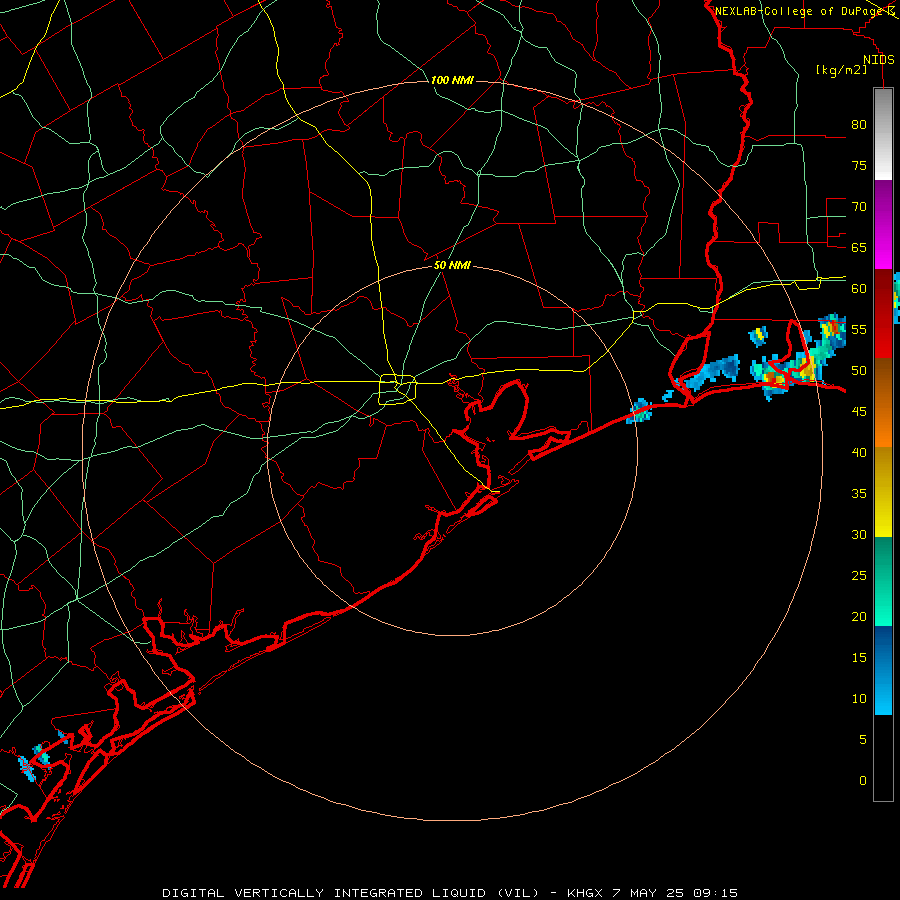Viewport: 900px width, 900px height.
Task: Select the 45 value on the scale
Action: pos(859,412)
